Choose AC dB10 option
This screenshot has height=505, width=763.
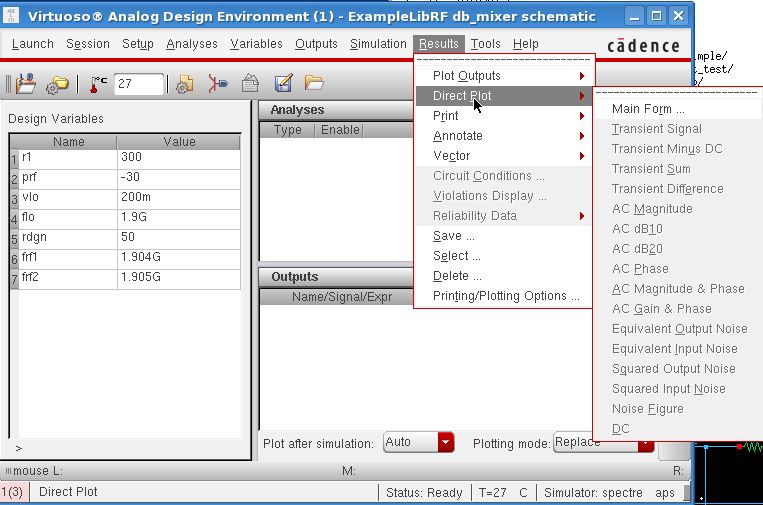tap(678, 229)
